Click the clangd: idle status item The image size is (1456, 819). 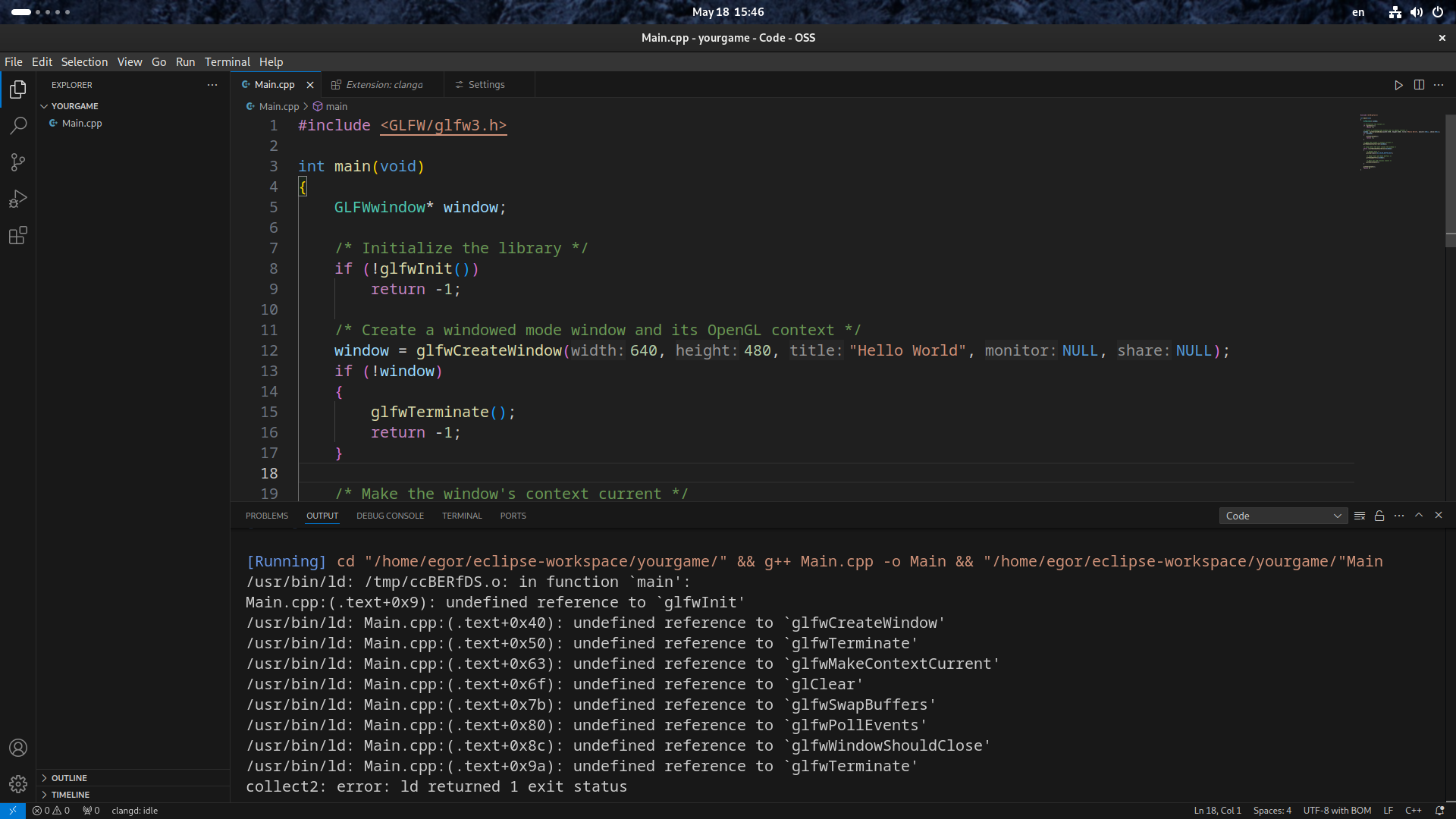[135, 811]
